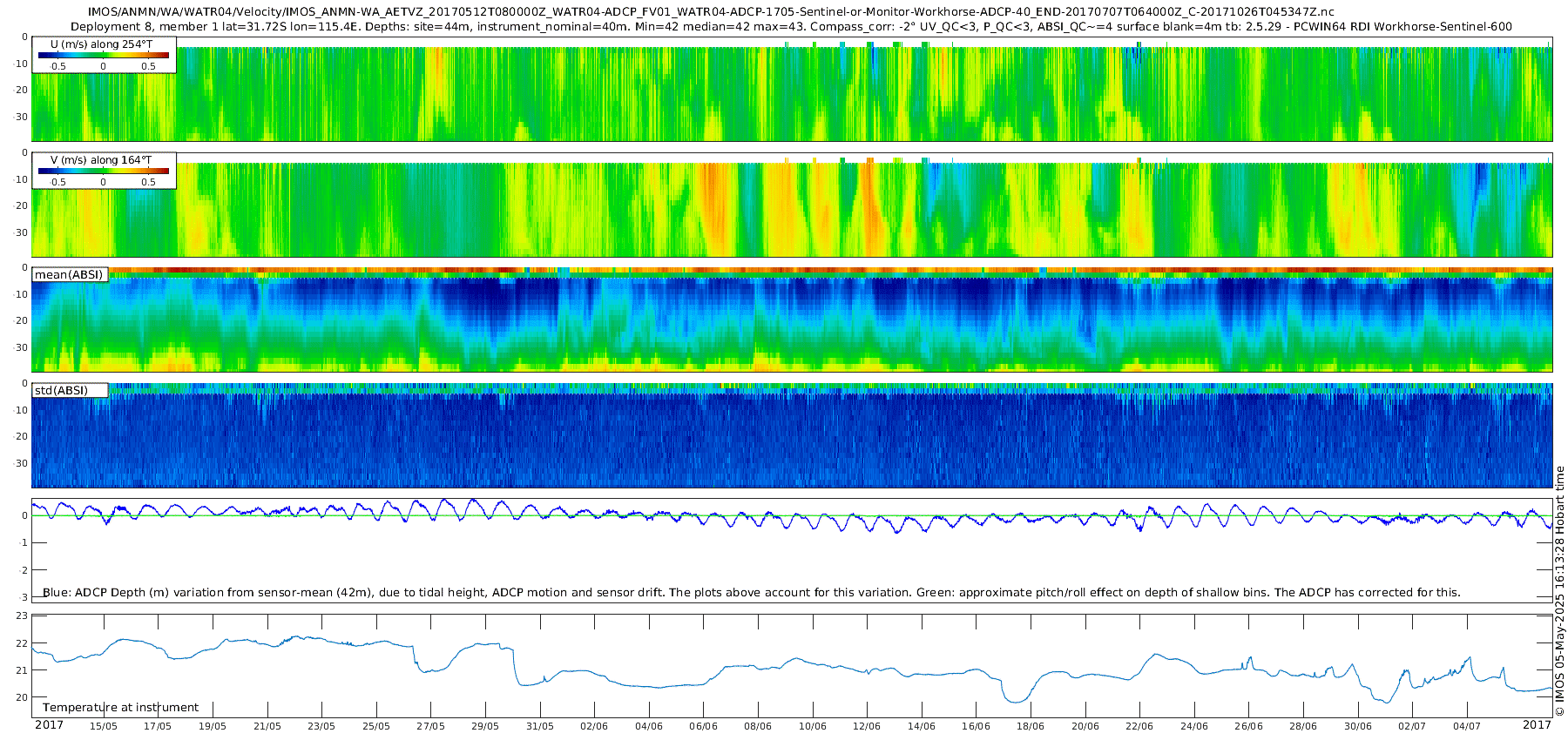1568x740 pixels.
Task: Click the blue ADCP Depth description caption
Action: (751, 592)
